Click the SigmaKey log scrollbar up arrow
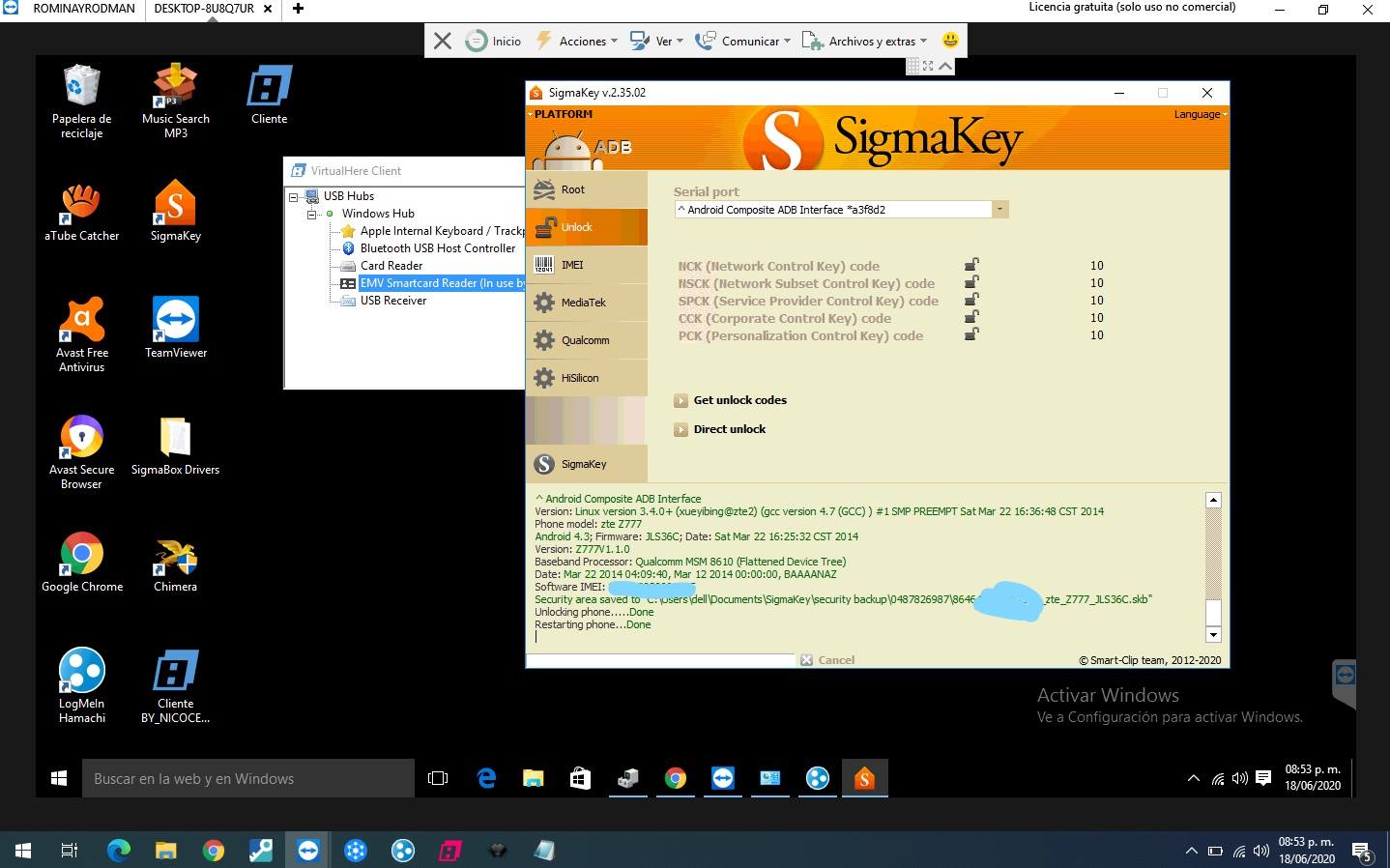Image resolution: width=1390 pixels, height=868 pixels. (x=1214, y=501)
